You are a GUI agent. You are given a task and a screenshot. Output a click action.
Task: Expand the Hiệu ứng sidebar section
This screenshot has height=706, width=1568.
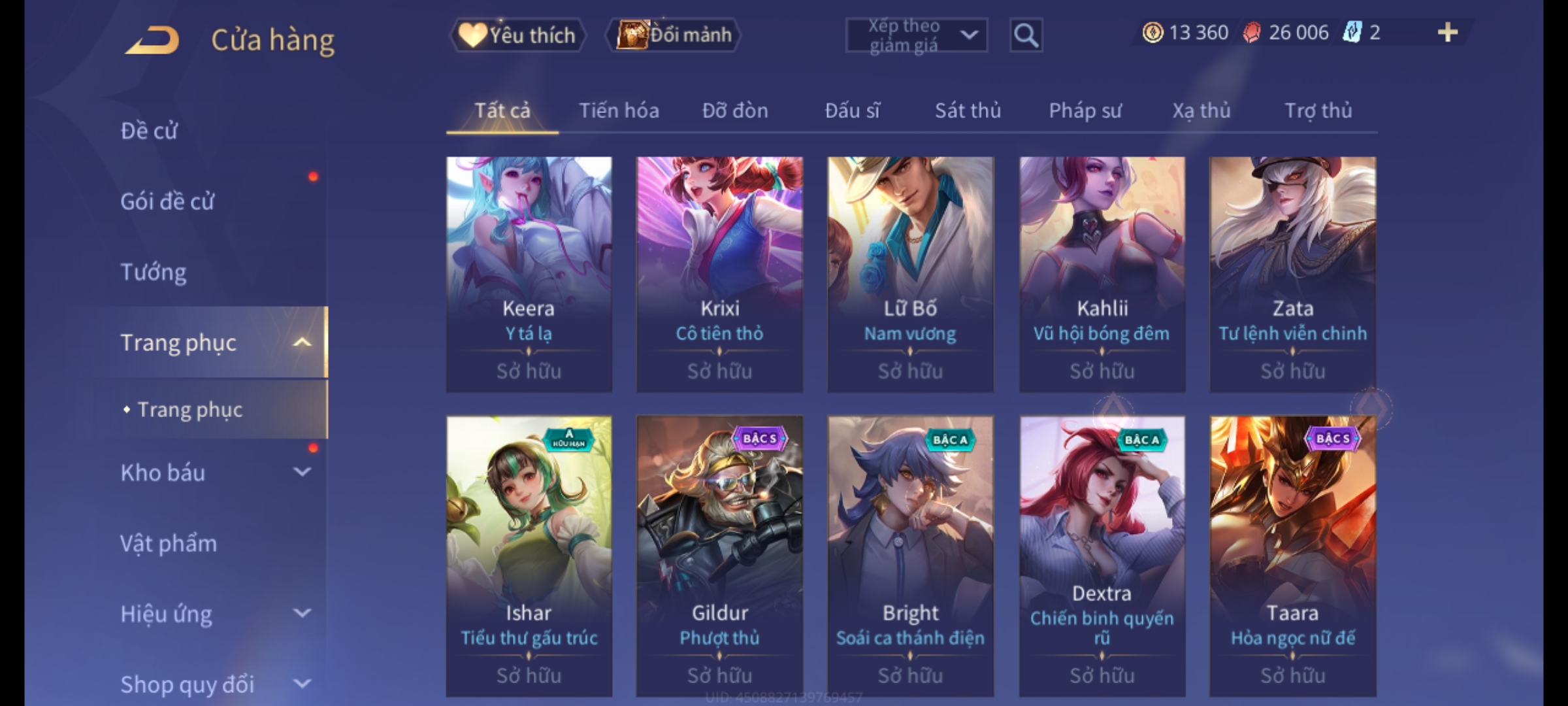[302, 613]
